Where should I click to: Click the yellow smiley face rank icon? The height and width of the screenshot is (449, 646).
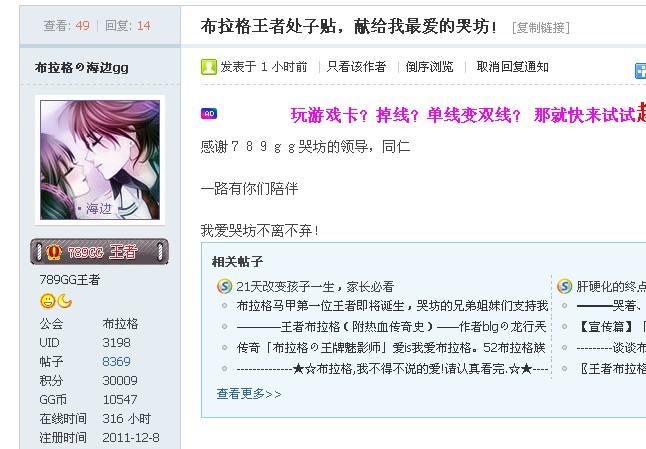47,301
